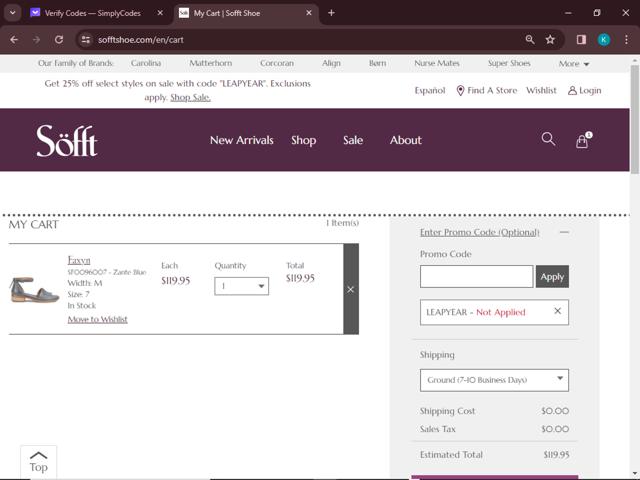
Task: Visit the Born brand link
Action: [377, 63]
